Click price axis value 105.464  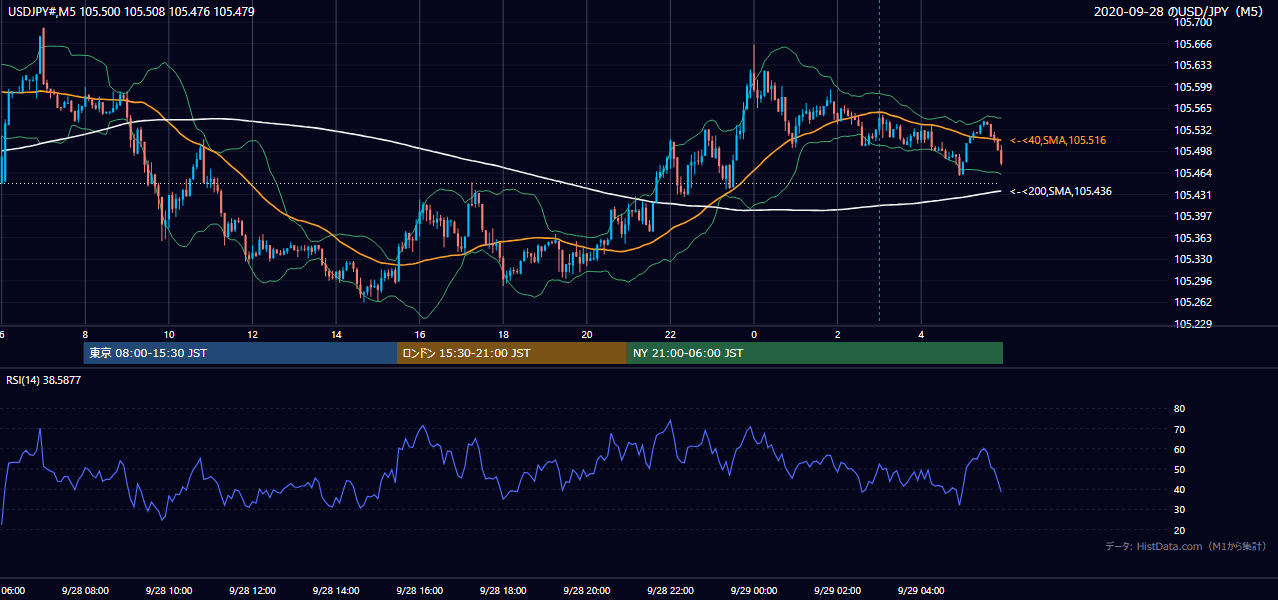[x=1193, y=173]
